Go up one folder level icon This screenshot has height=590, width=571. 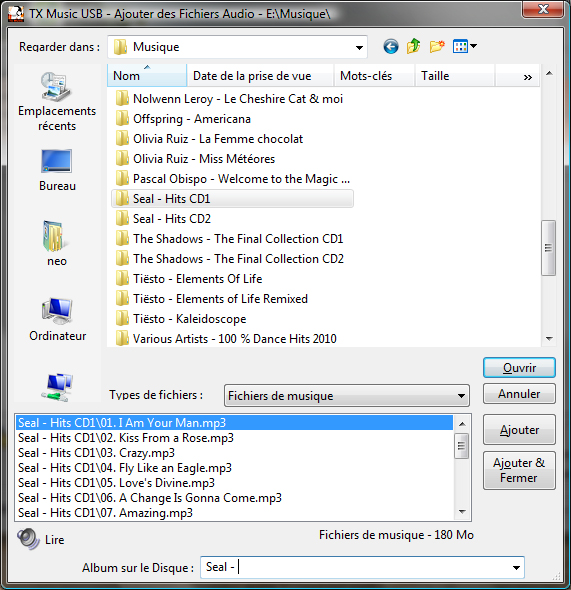click(x=413, y=46)
